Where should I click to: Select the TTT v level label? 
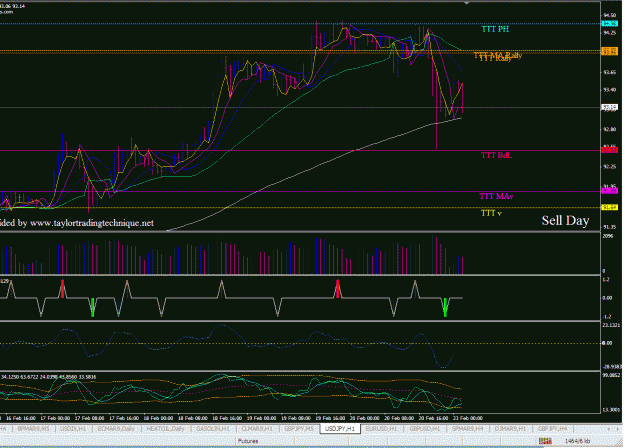point(491,213)
